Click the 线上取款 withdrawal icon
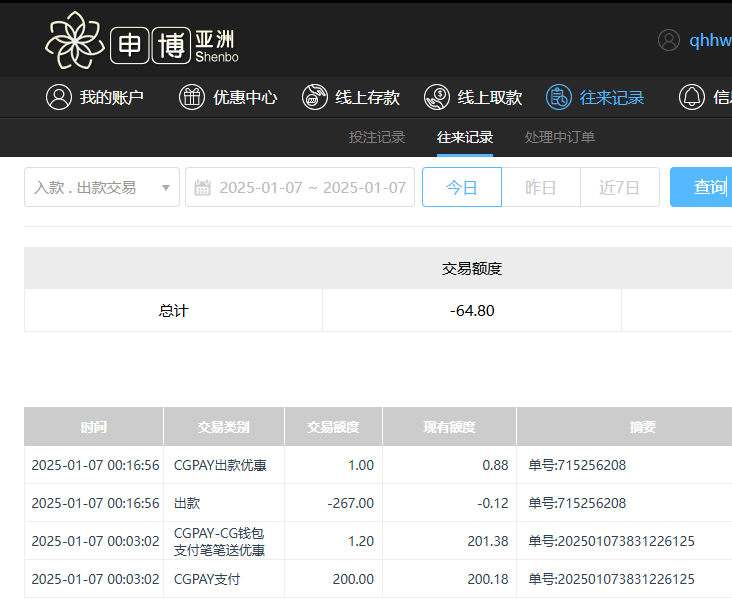732x607 pixels. [437, 97]
